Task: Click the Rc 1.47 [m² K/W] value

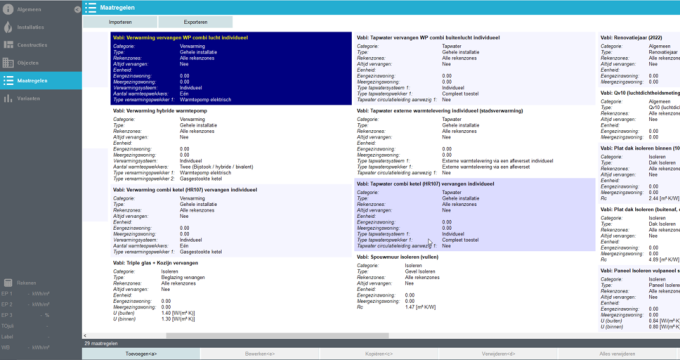Action: point(420,307)
